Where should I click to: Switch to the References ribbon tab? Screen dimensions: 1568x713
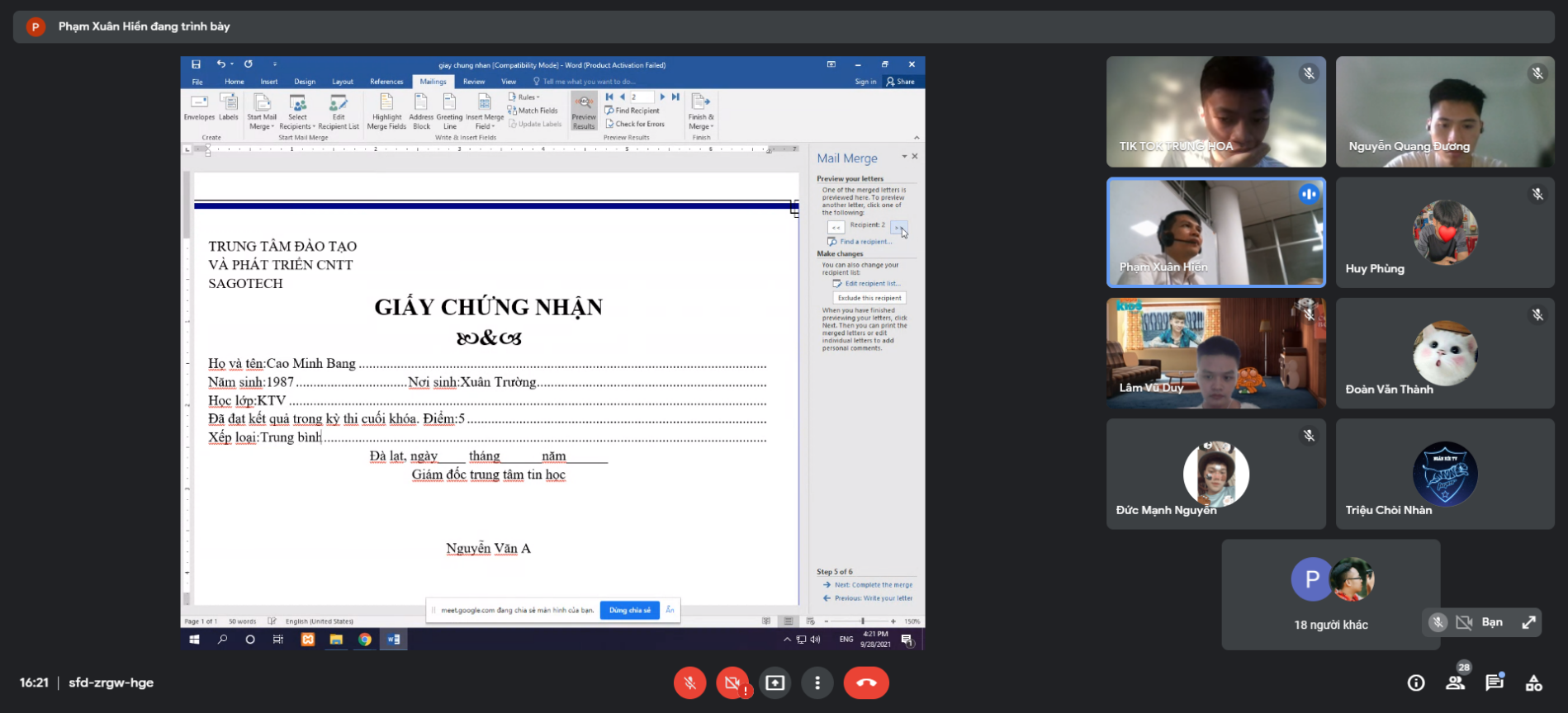[386, 82]
